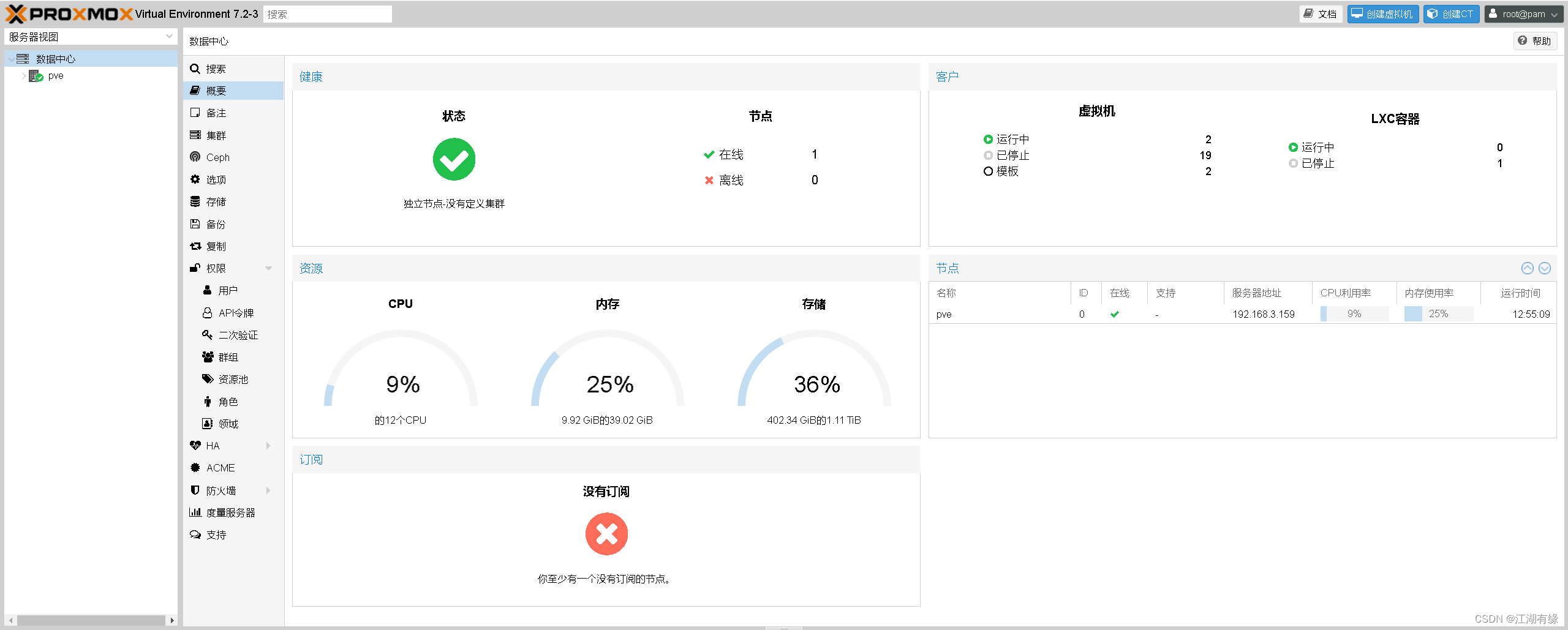Click the search input field in header
Viewport: 1568px width, 630px height.
click(x=327, y=14)
